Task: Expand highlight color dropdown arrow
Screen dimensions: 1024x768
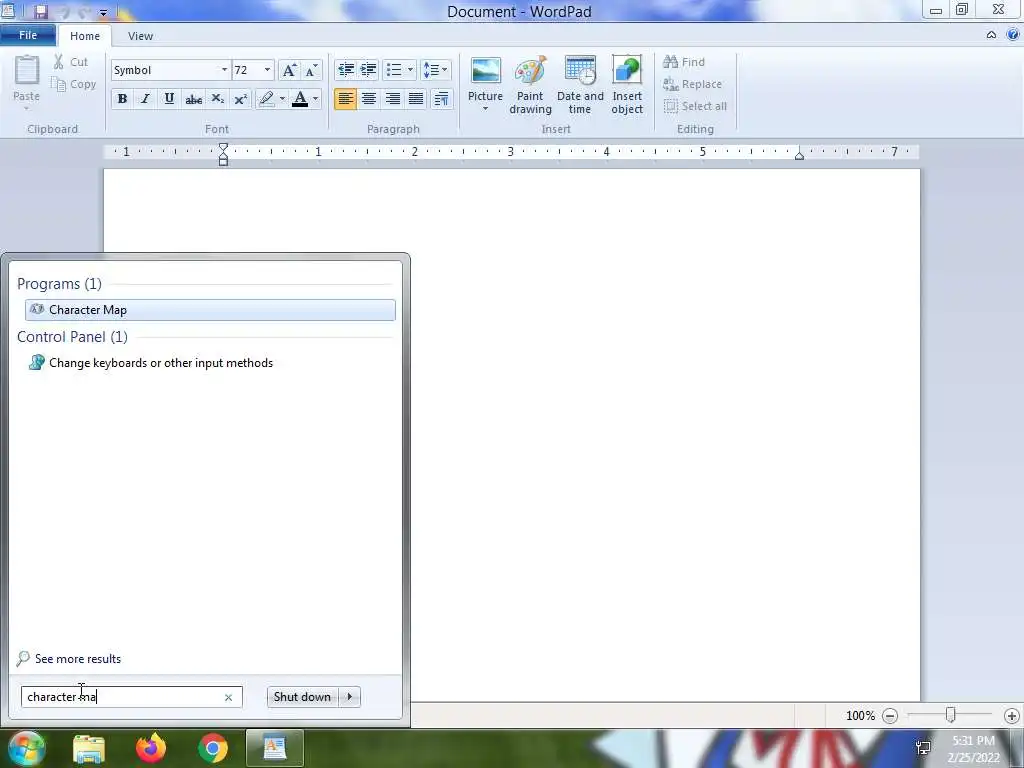Action: 282,99
